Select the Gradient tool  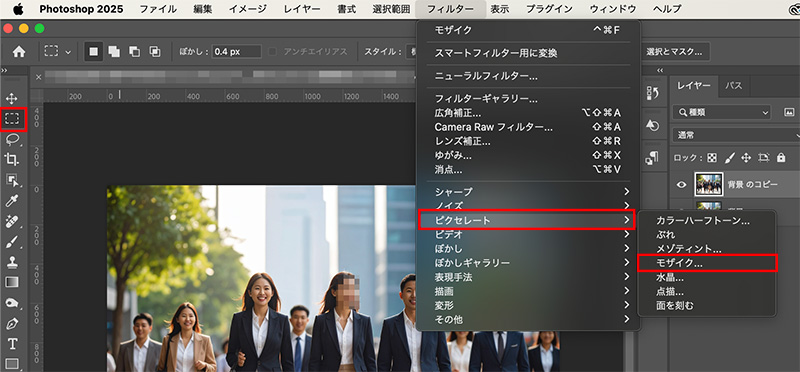(12, 282)
